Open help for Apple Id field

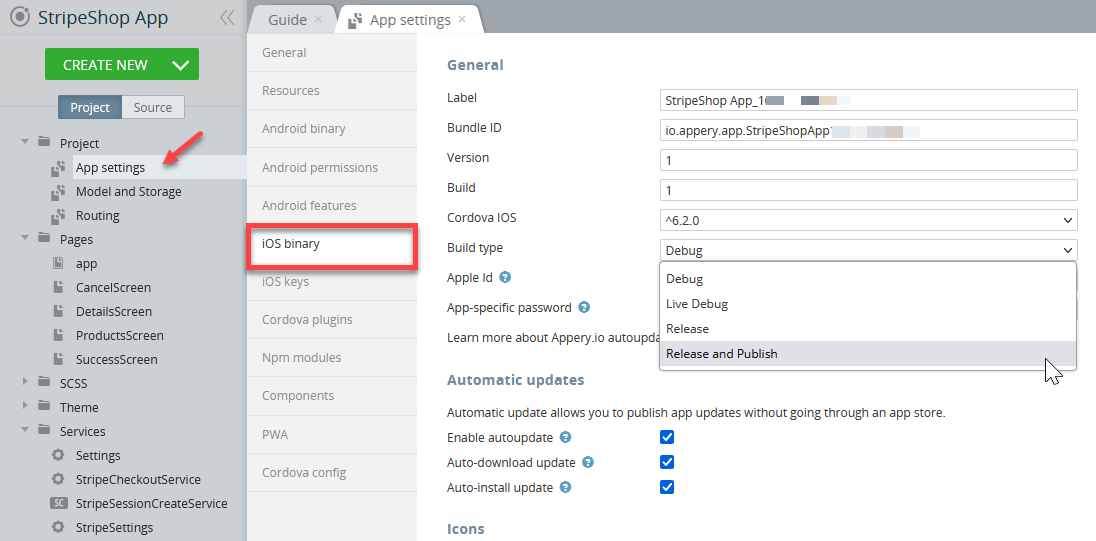pos(505,277)
